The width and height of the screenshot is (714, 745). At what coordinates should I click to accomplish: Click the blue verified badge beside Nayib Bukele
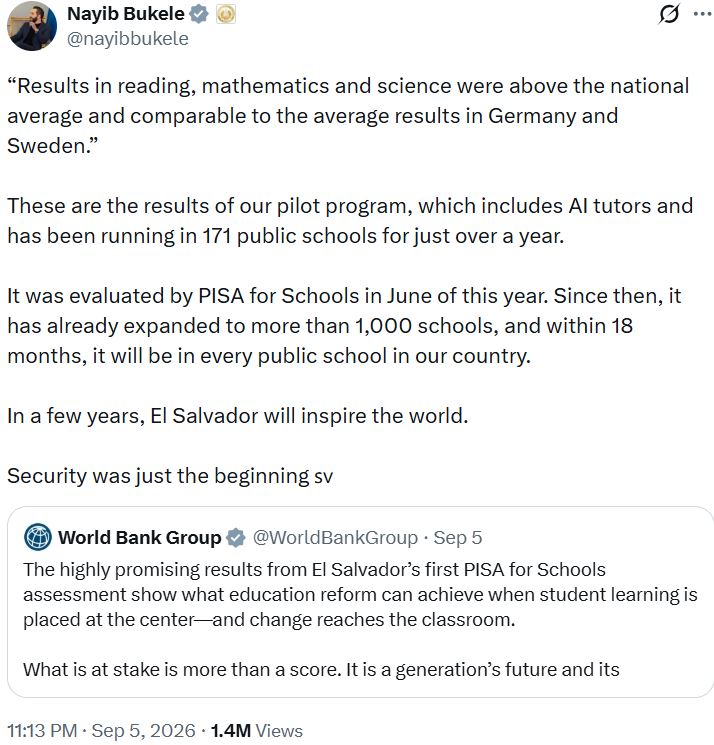pyautogui.click(x=199, y=14)
